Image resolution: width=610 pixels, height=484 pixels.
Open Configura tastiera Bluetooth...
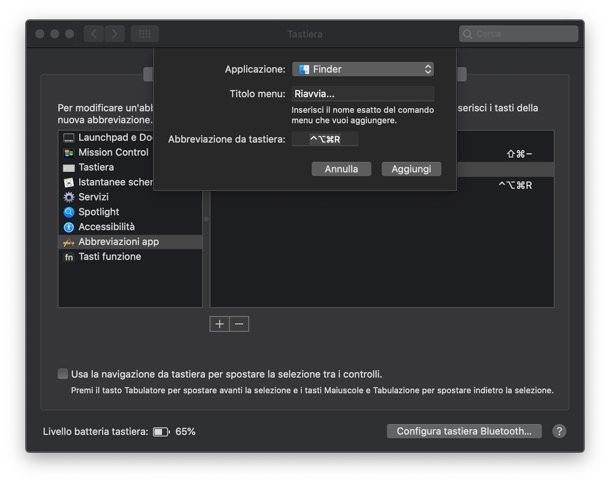tap(464, 431)
